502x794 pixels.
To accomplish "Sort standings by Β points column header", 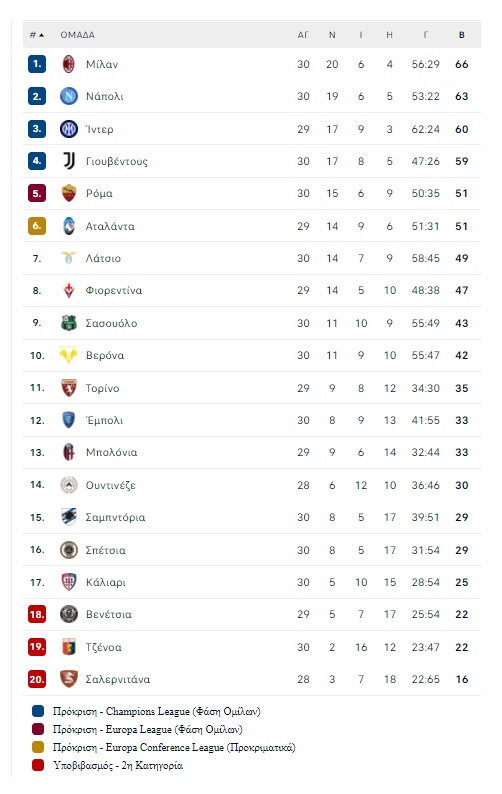I will click(461, 35).
